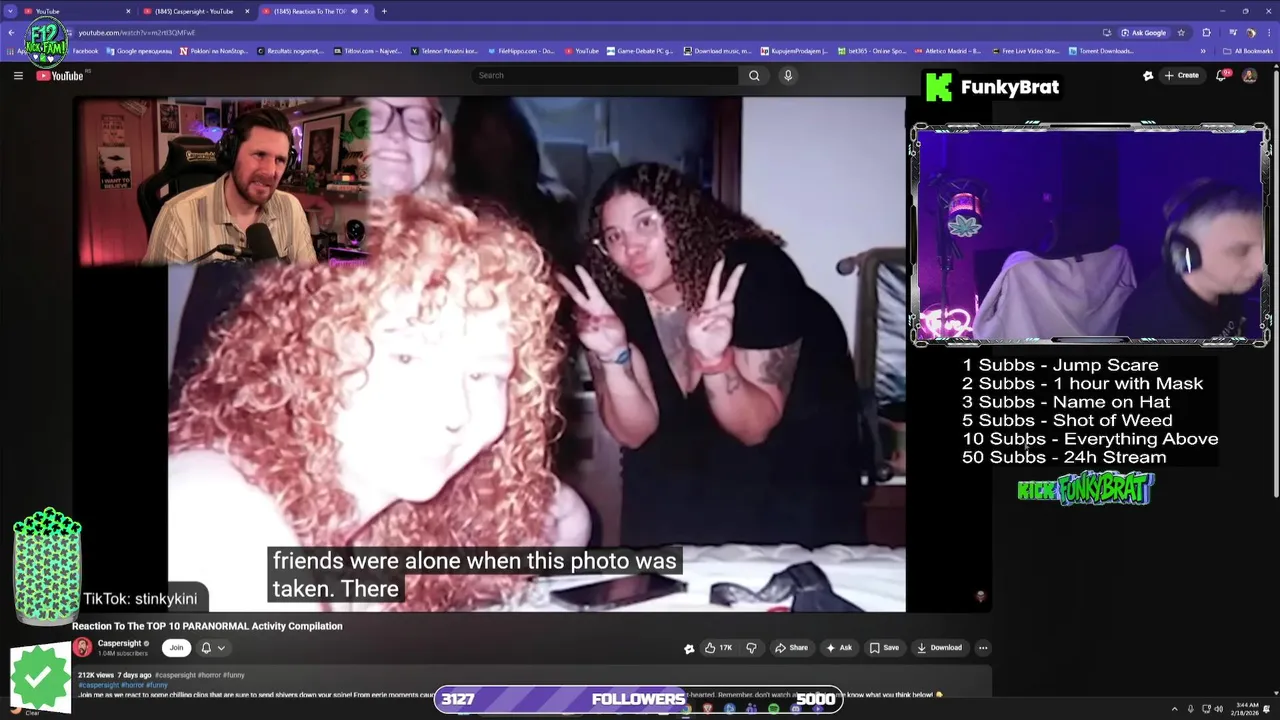The image size is (1280, 720).
Task: Close the active Reaction To The TOP tab
Action: click(x=367, y=11)
